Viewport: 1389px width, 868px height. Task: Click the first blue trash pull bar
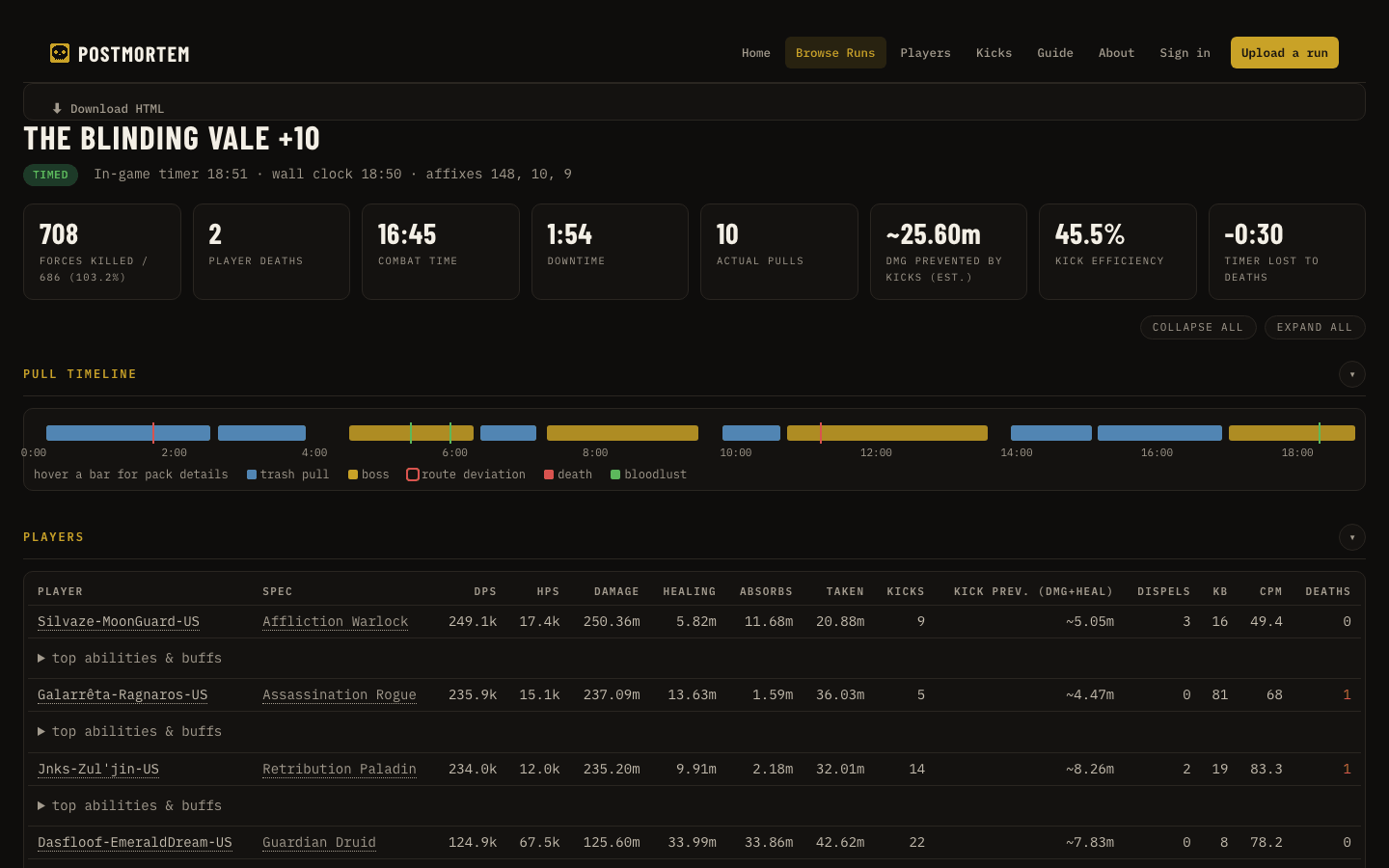click(x=128, y=433)
